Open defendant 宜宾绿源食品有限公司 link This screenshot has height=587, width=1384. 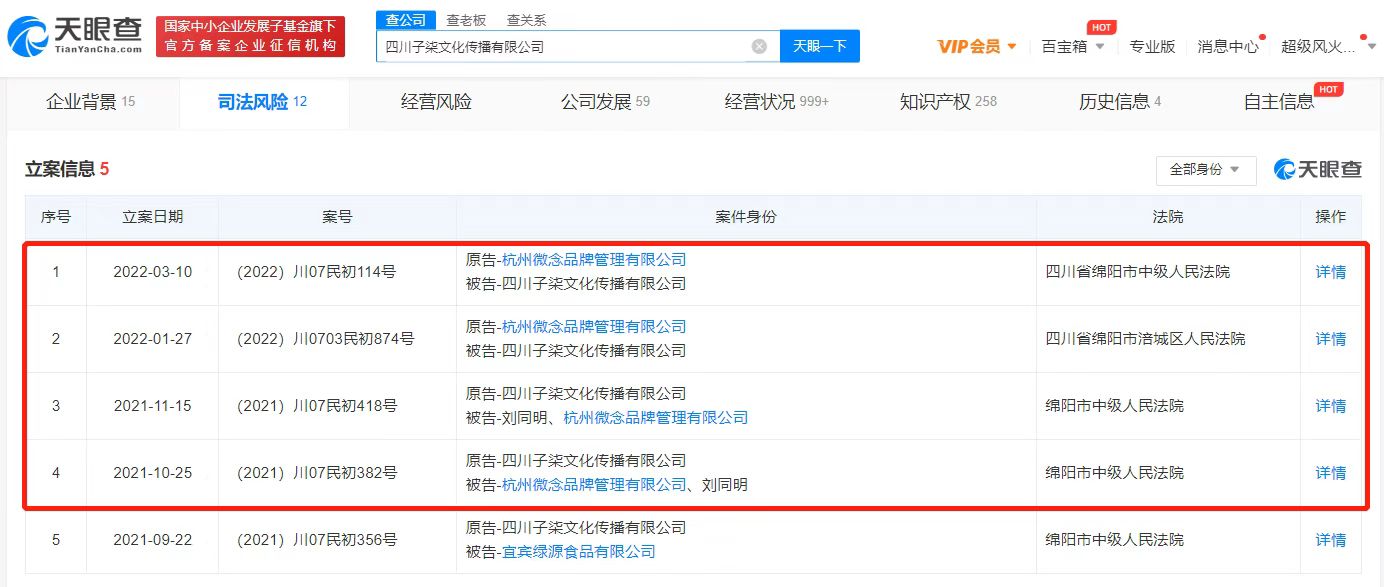click(x=579, y=552)
